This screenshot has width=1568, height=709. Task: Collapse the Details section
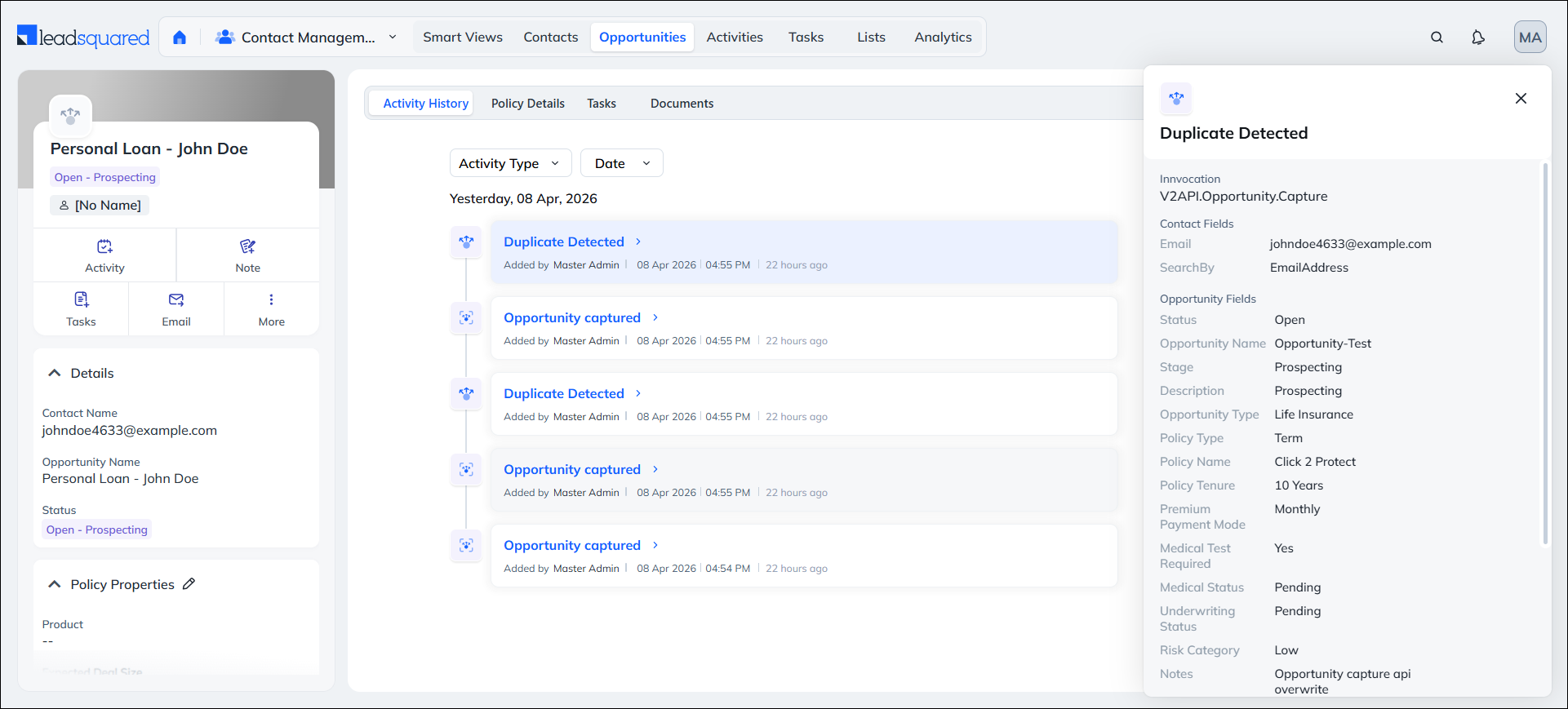point(55,373)
